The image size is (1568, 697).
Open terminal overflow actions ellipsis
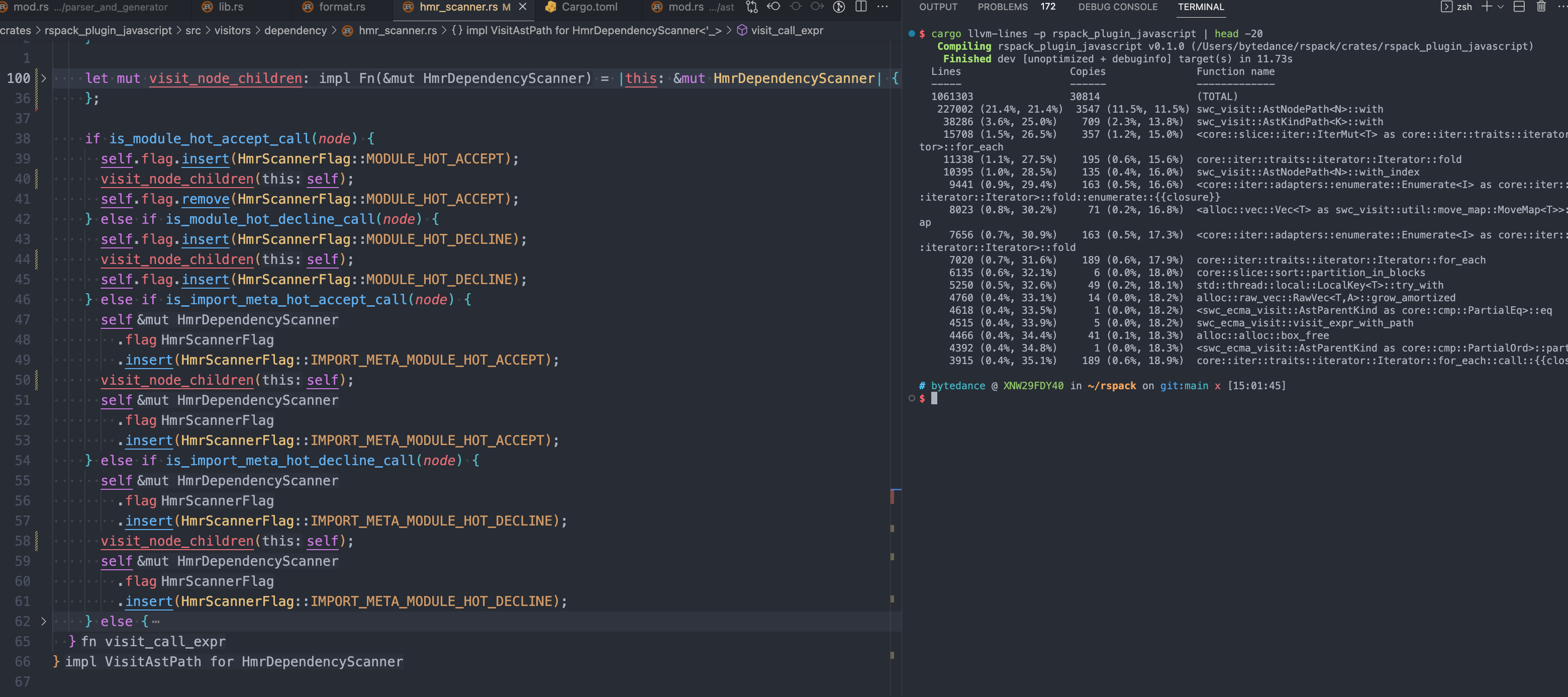[1563, 8]
